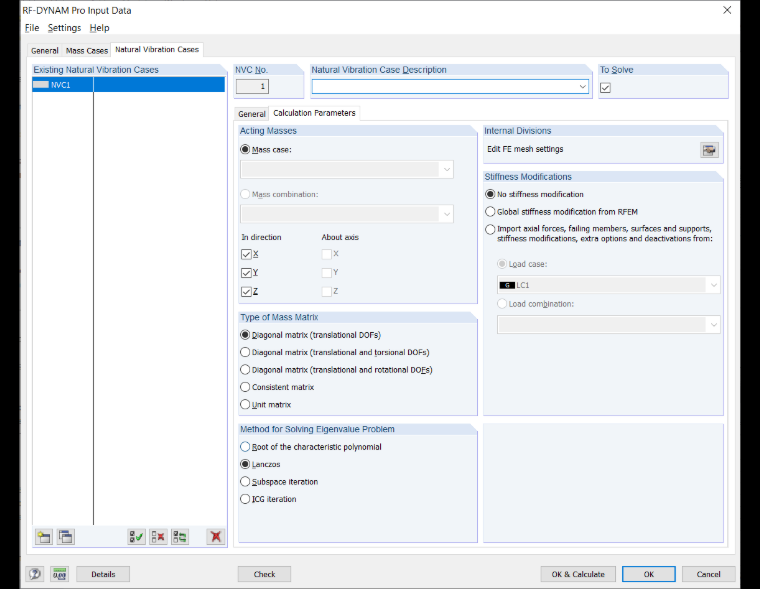Switch to the Natural Vibration Cases tab
The image size is (760, 589).
[157, 49]
